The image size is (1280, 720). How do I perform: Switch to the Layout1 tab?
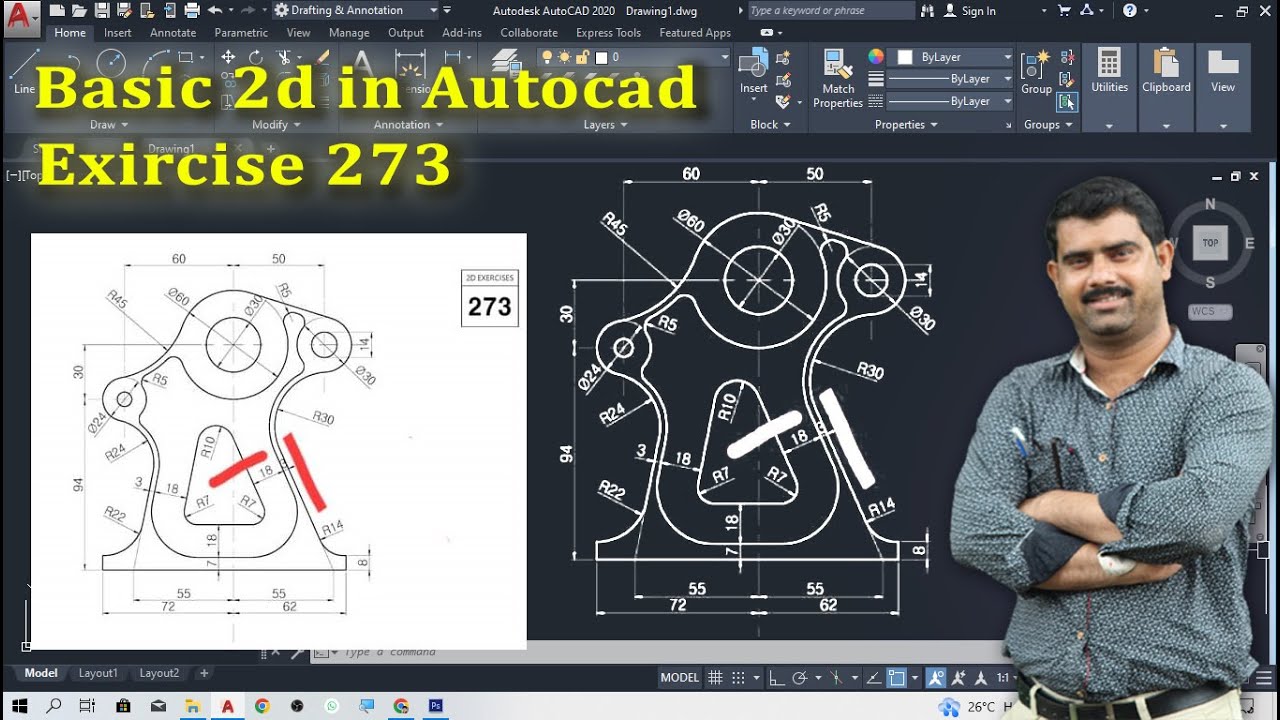point(98,673)
